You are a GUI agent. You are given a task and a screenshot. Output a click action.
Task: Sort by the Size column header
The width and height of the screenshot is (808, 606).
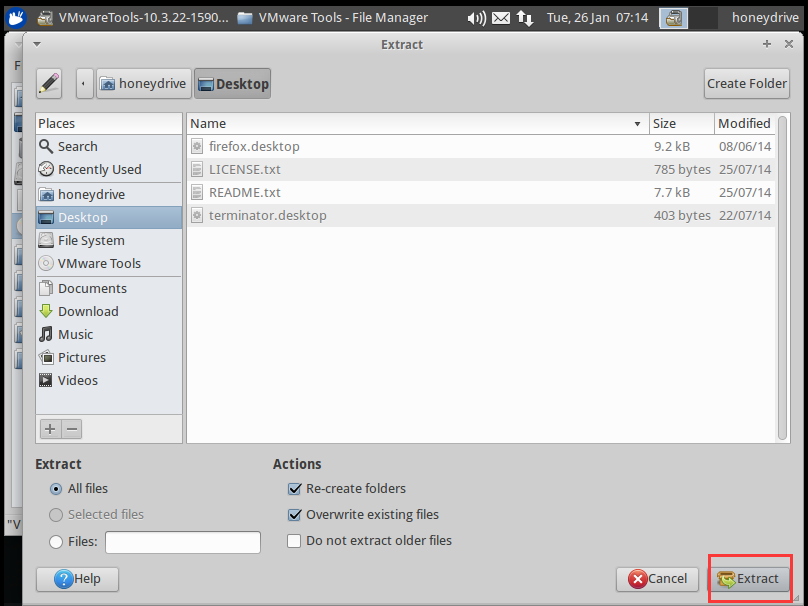[x=682, y=124]
